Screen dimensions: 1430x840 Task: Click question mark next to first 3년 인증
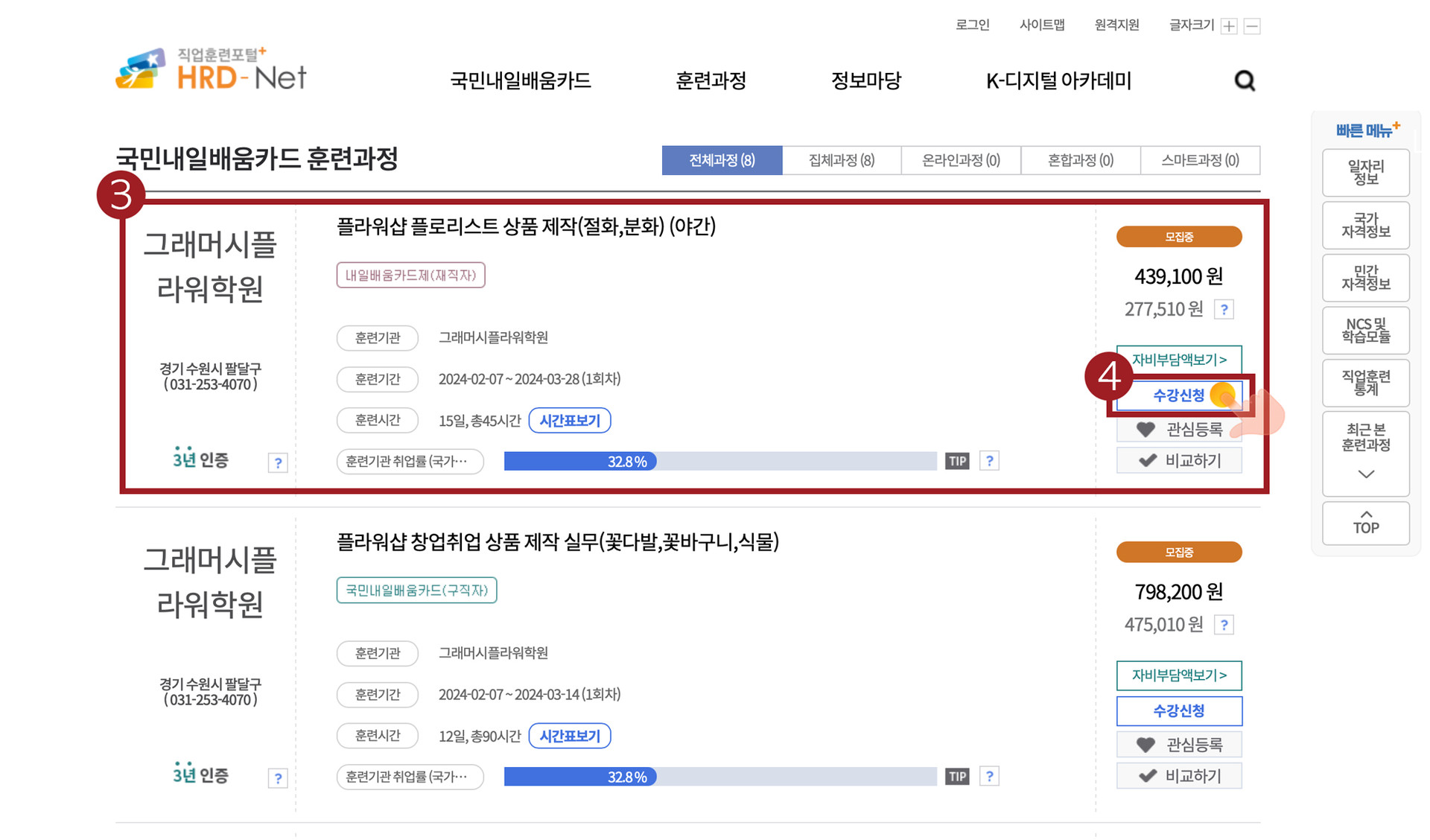[278, 462]
